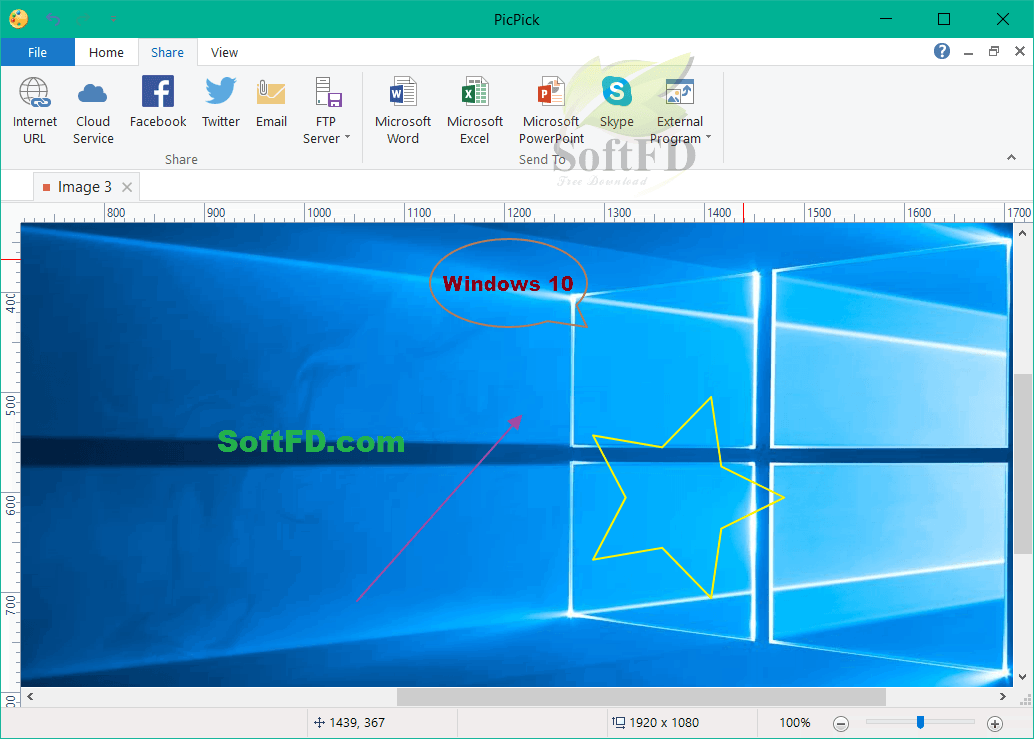The image size is (1034, 739).
Task: Click the Undo arrow in title bar
Action: point(53,19)
